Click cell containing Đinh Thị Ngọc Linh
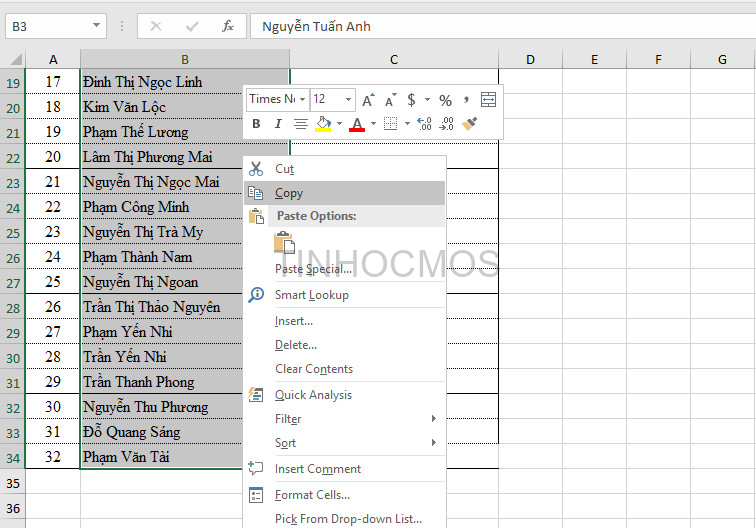Image resolution: width=756 pixels, height=528 pixels. tap(185, 82)
